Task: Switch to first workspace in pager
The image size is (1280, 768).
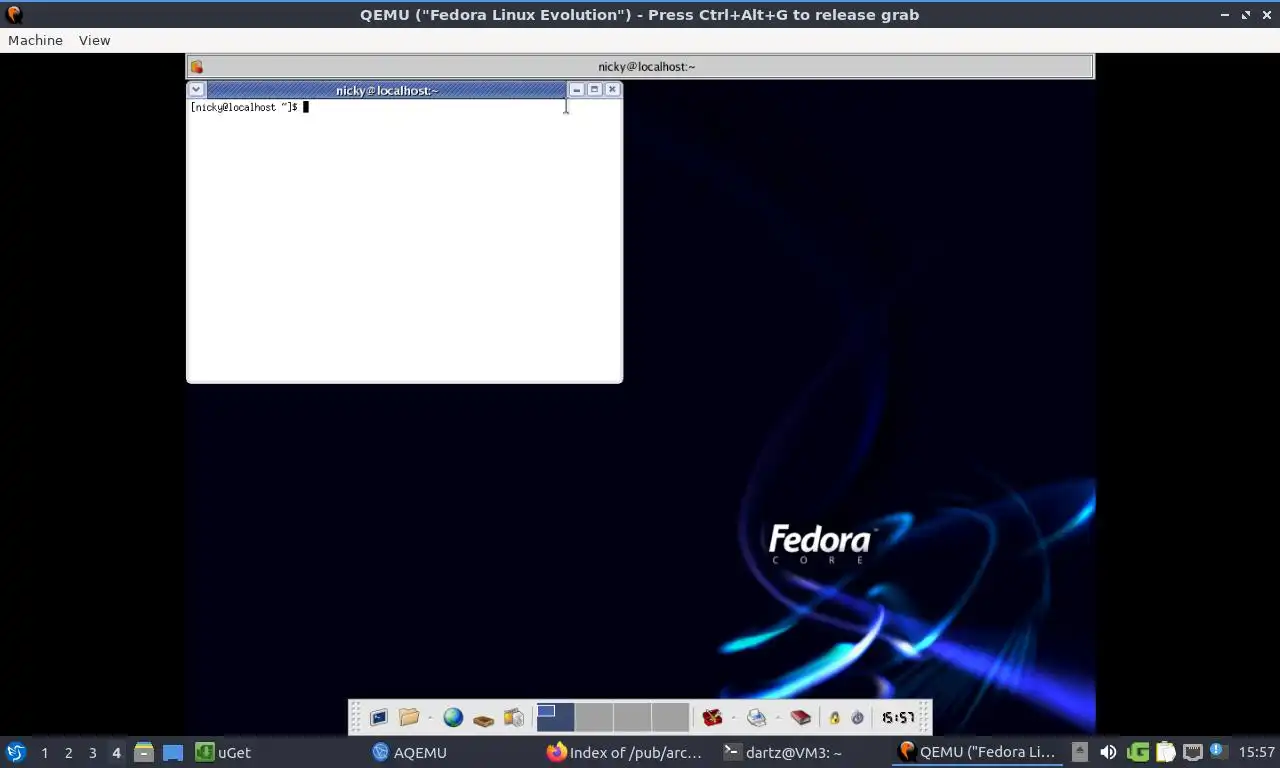Action: click(x=555, y=717)
